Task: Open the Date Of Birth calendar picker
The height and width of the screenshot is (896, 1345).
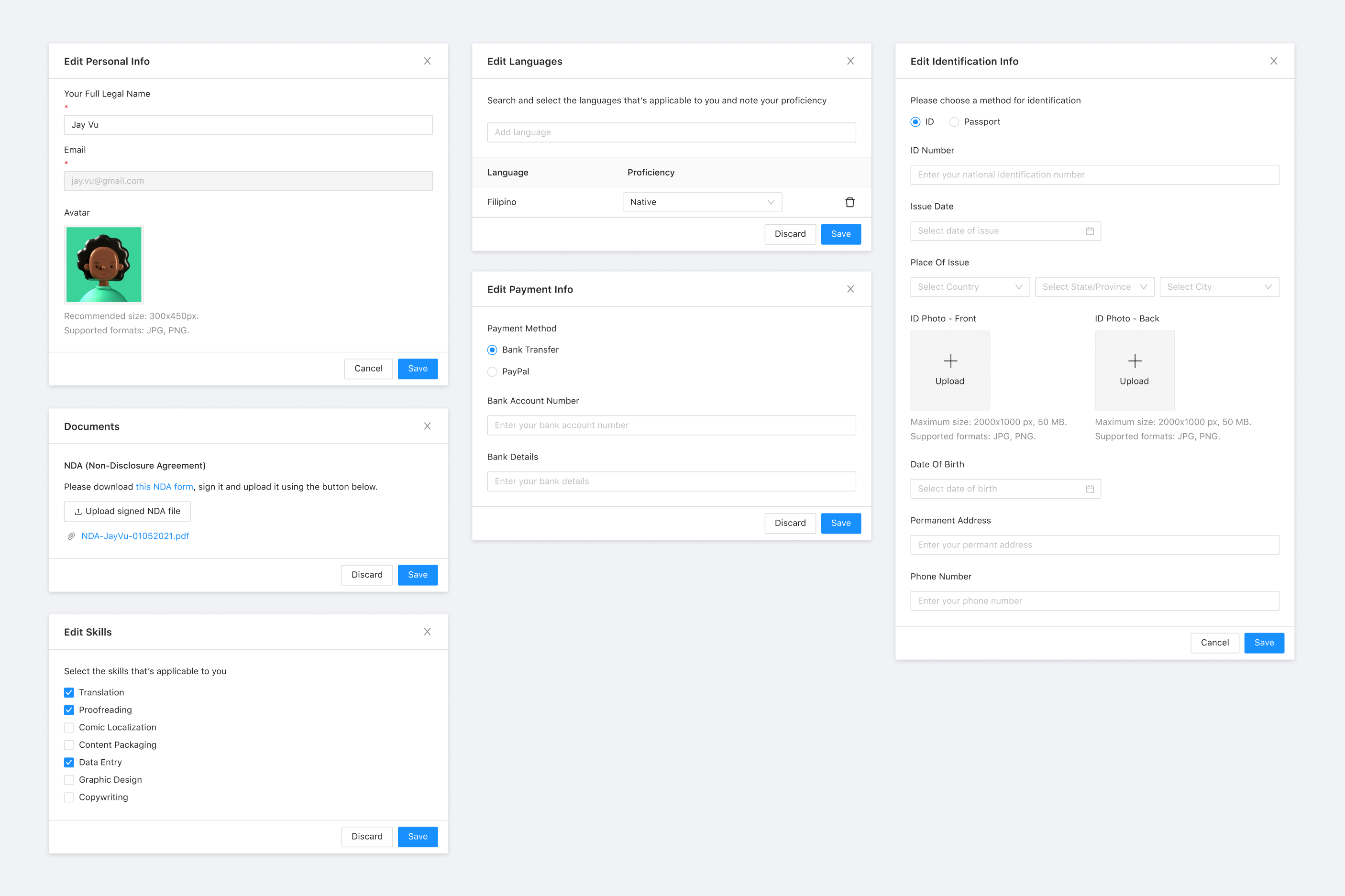Action: [1090, 489]
